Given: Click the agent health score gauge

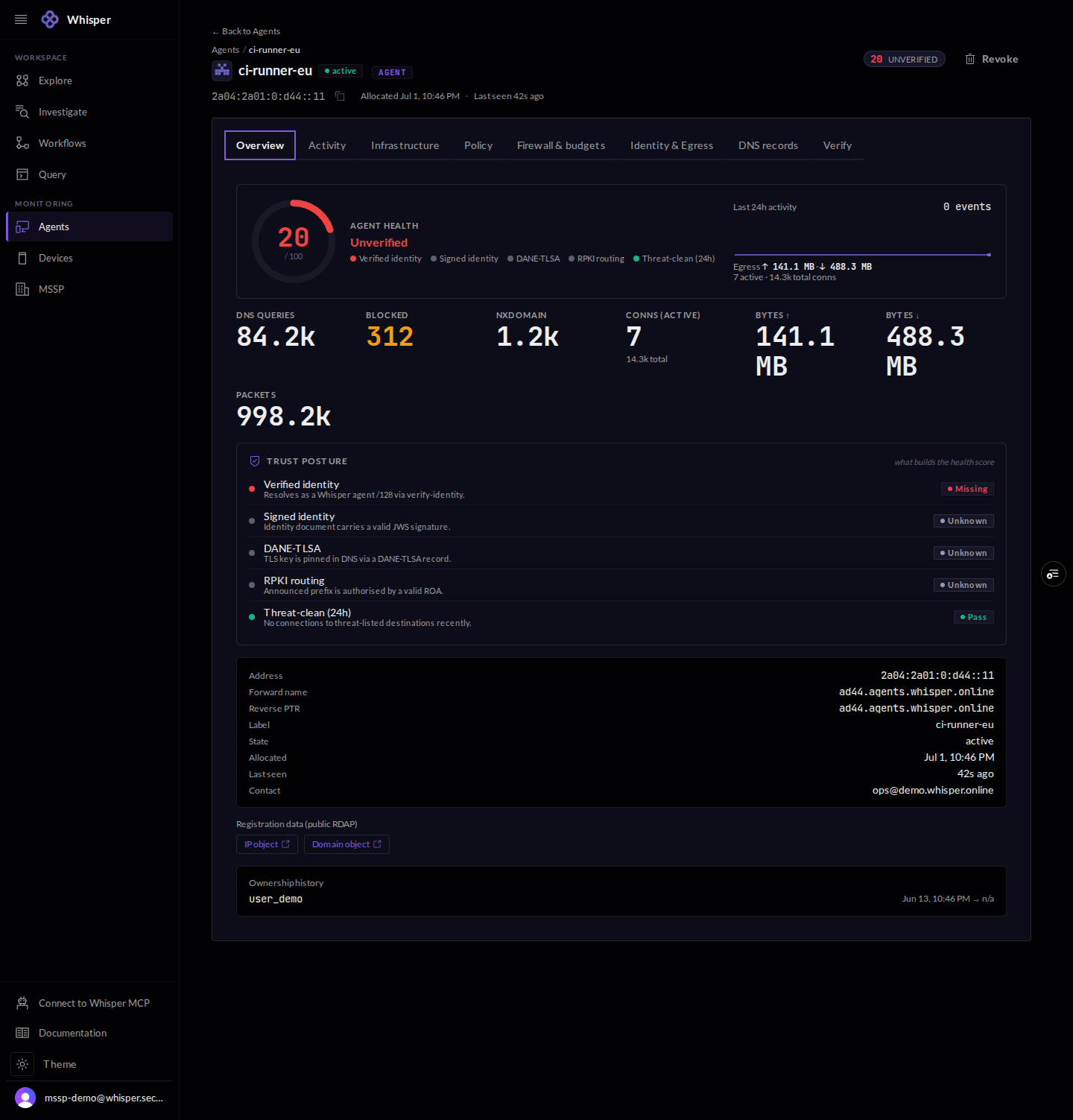Looking at the screenshot, I should tap(294, 241).
